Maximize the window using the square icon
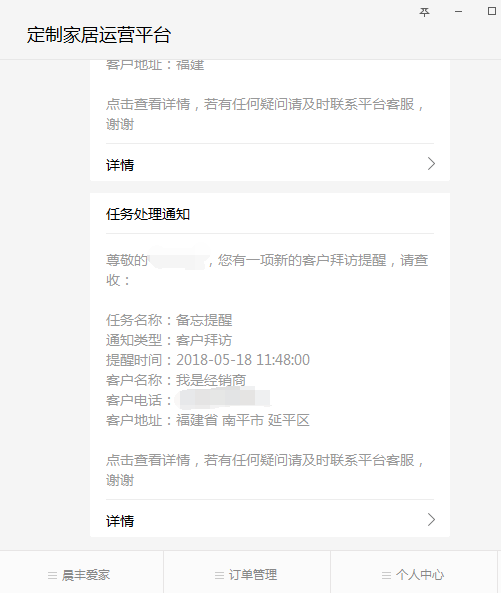Screen dimensions: 501x593 (492, 11)
